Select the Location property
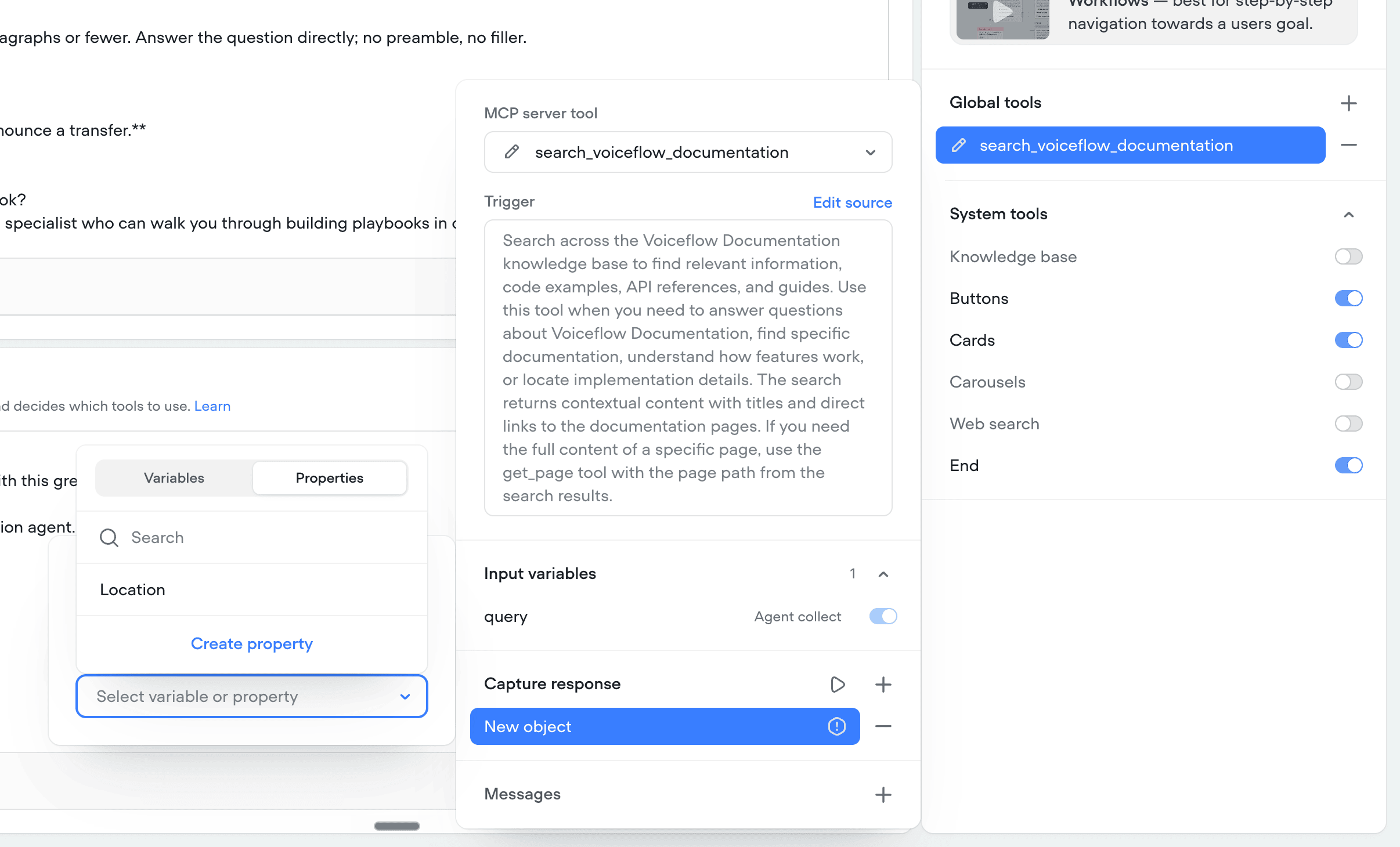The width and height of the screenshot is (1400, 847). point(252,589)
